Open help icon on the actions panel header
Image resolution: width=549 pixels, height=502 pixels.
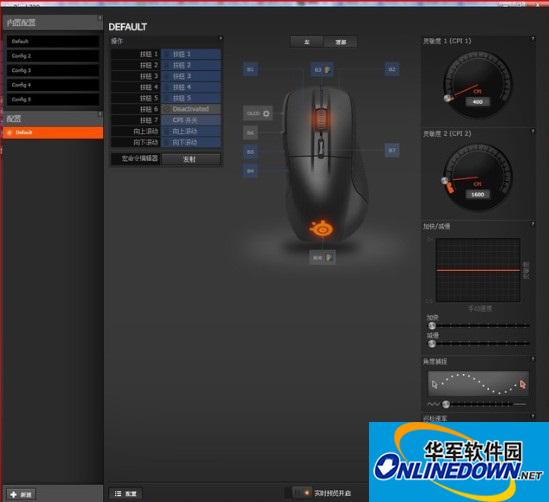coord(220,38)
